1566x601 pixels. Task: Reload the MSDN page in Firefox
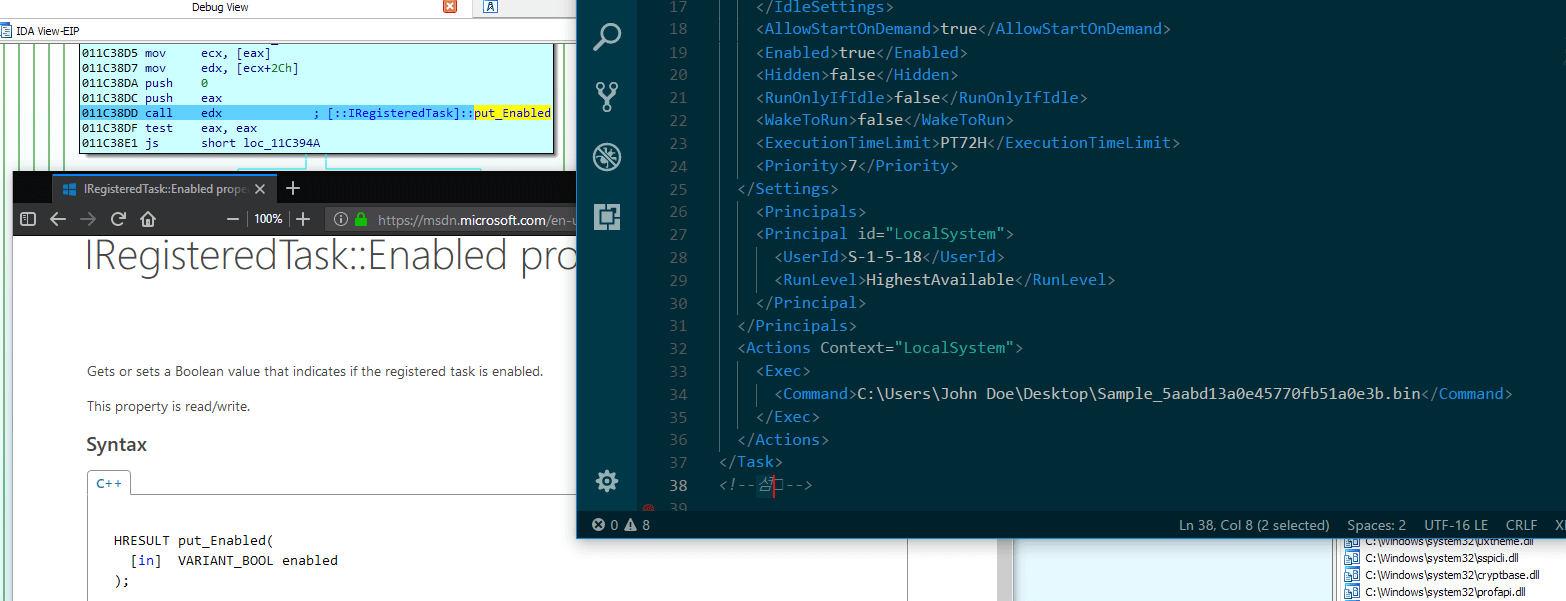(x=118, y=219)
